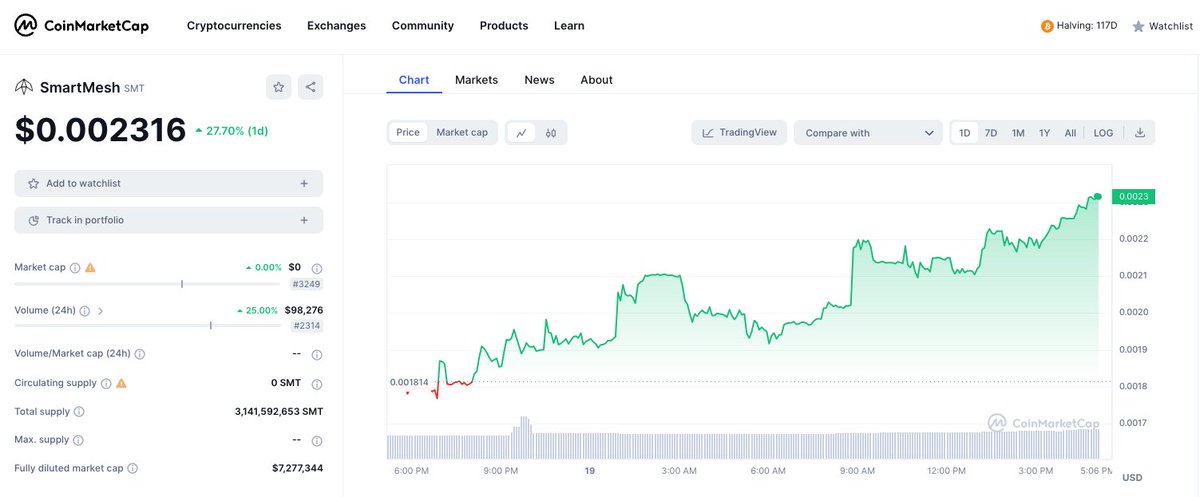Click Max. supply label info icon
This screenshot has height=497, width=1200.
[79, 440]
